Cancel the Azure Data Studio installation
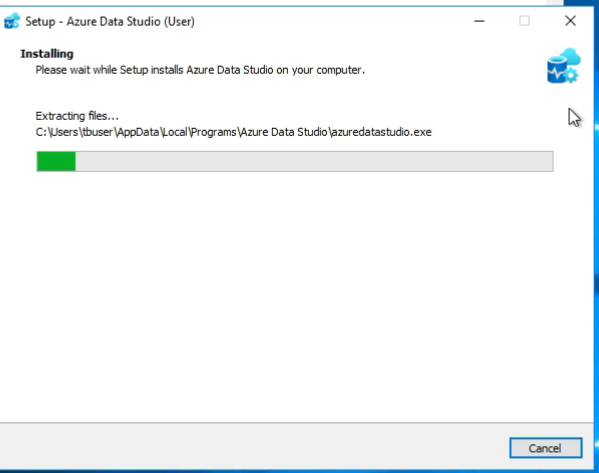Viewport: 599px width, 473px height. tap(546, 448)
